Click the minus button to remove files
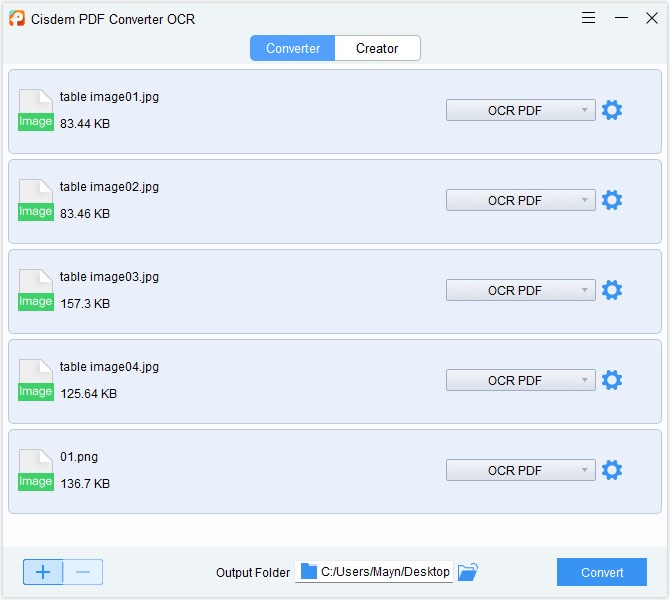Image resolution: width=670 pixels, height=600 pixels. (83, 572)
